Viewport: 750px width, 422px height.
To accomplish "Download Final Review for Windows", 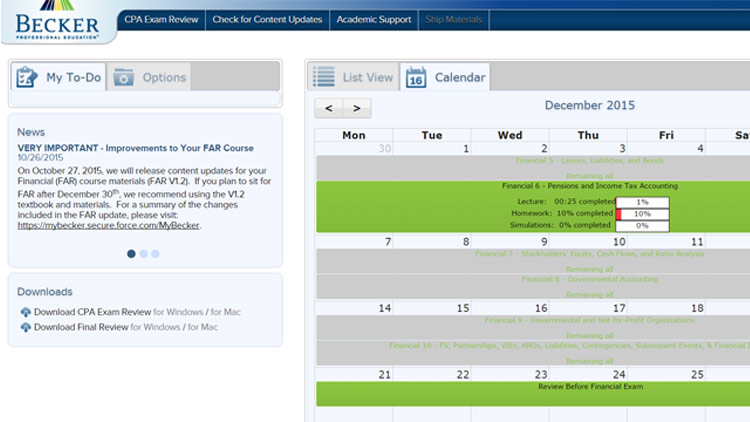I will tap(155, 327).
